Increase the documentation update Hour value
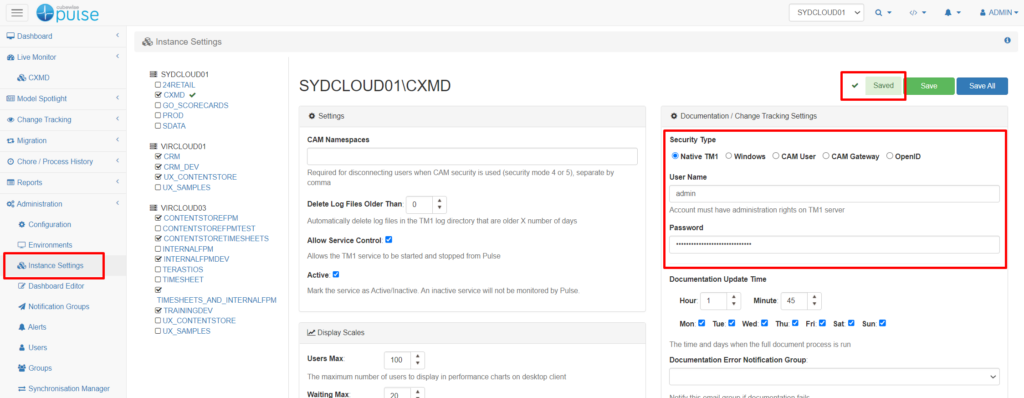This screenshot has height=398, width=1024. coord(734,297)
